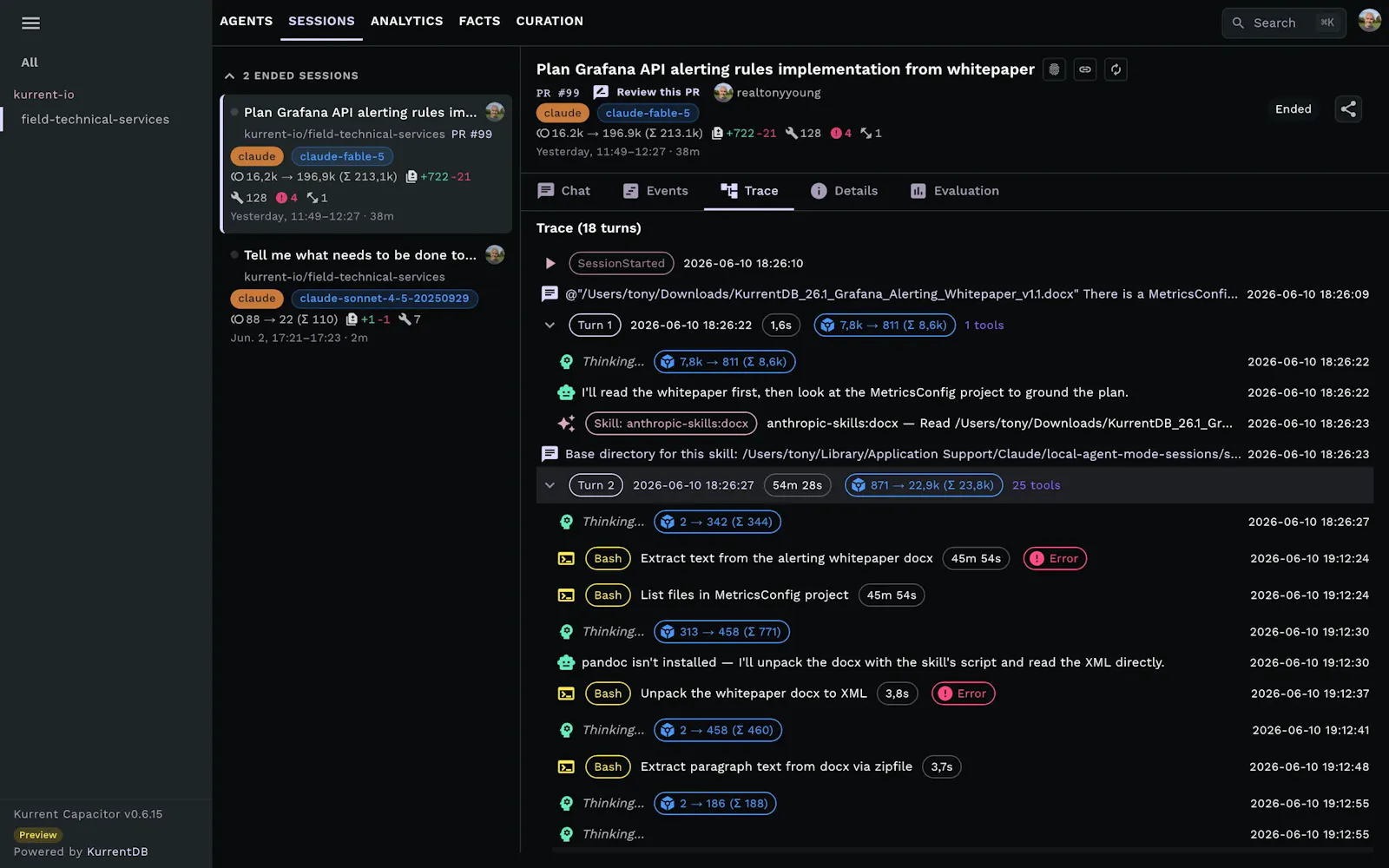The height and width of the screenshot is (868, 1389).
Task: Click message icon beside Base directory row
Action: coord(550,454)
